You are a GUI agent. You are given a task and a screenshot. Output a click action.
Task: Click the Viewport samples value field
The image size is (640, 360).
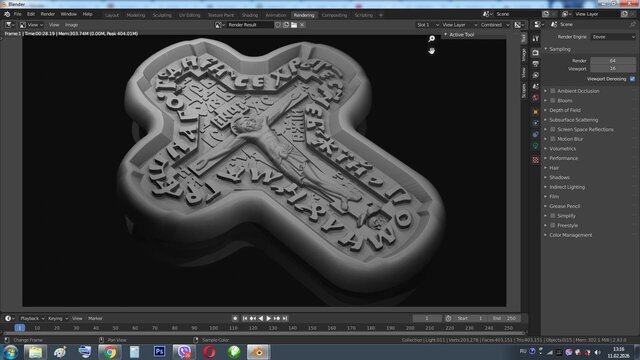(613, 69)
